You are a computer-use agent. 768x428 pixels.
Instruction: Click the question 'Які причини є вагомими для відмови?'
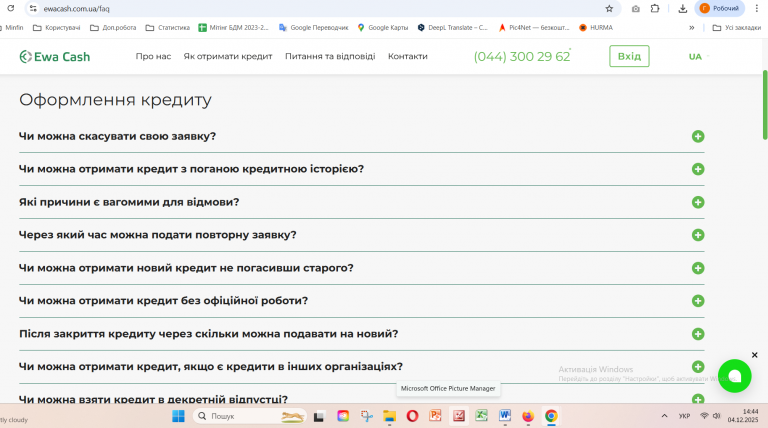tap(129, 202)
